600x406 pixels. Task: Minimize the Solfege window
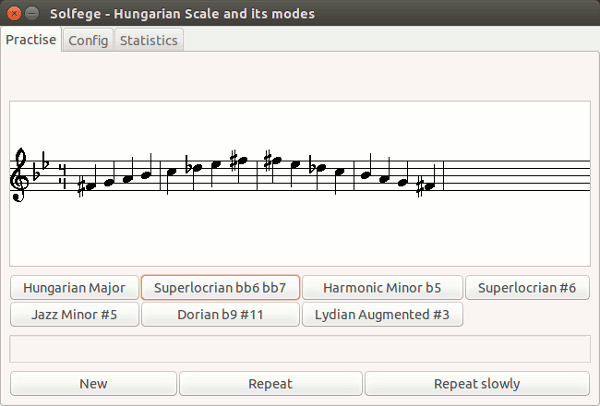(x=32, y=13)
